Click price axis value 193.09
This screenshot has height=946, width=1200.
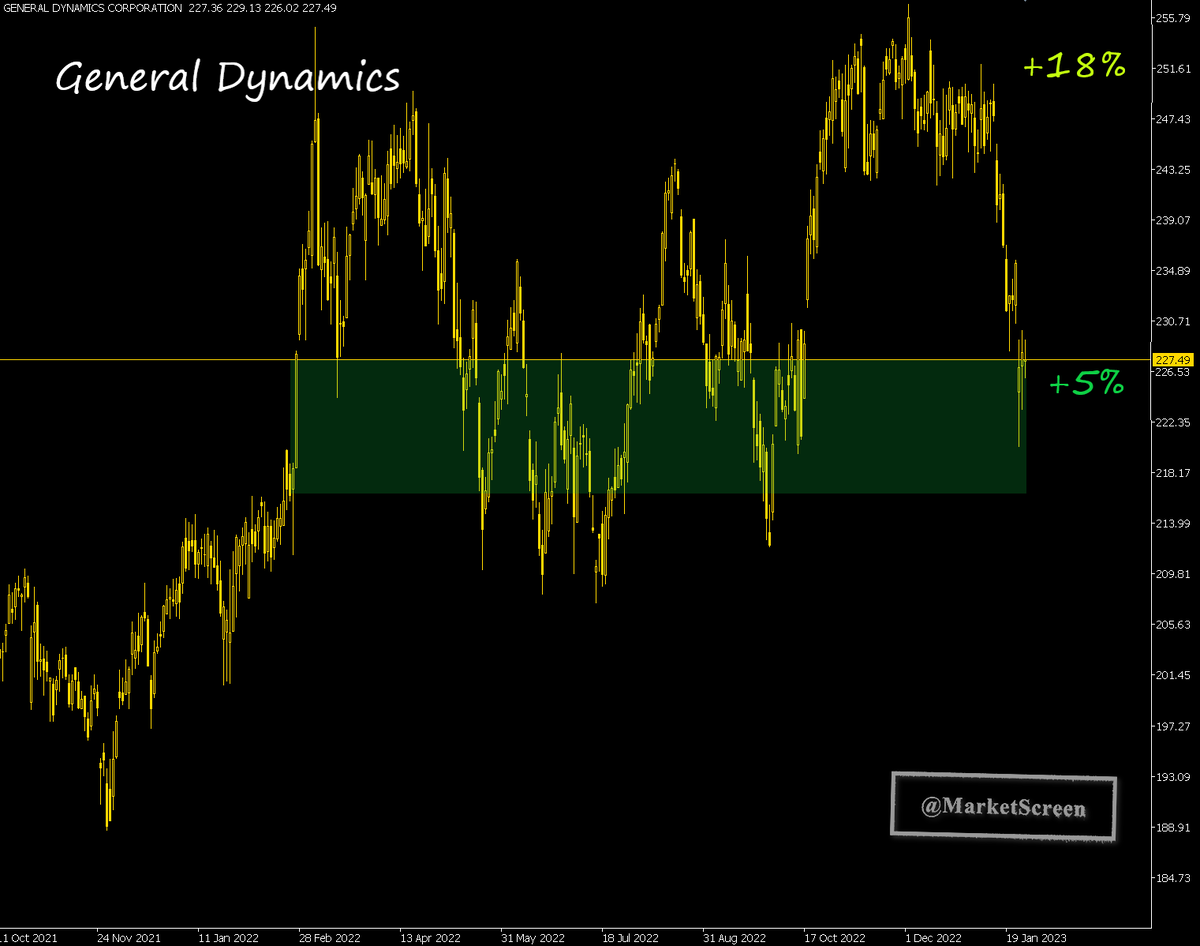point(1173,777)
